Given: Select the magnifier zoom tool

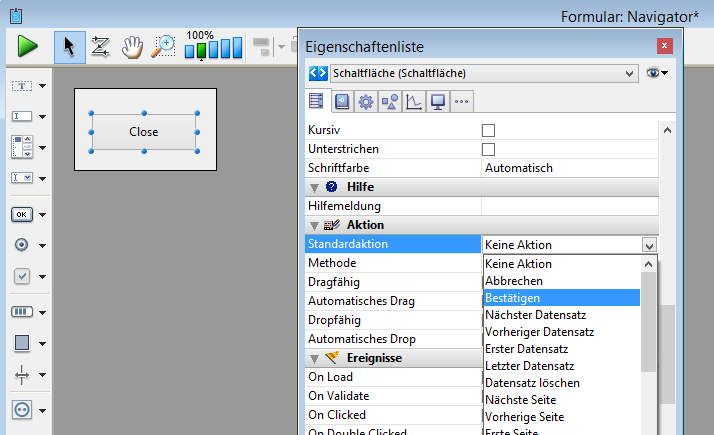Looking at the screenshot, I should (x=163, y=46).
